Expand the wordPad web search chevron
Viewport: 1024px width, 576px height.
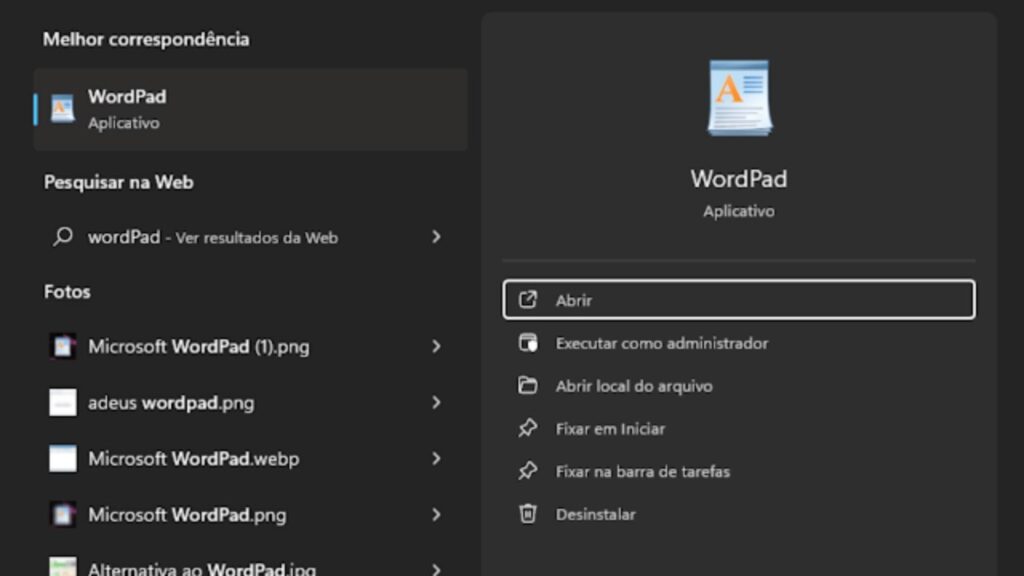pos(436,237)
